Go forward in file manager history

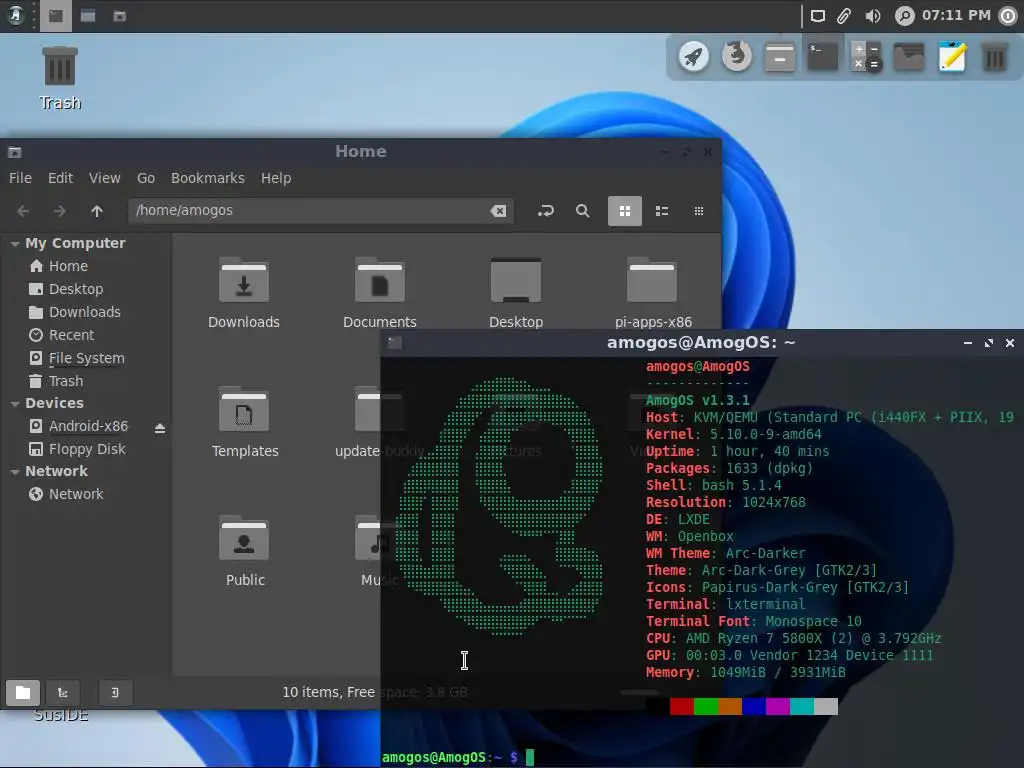59,211
